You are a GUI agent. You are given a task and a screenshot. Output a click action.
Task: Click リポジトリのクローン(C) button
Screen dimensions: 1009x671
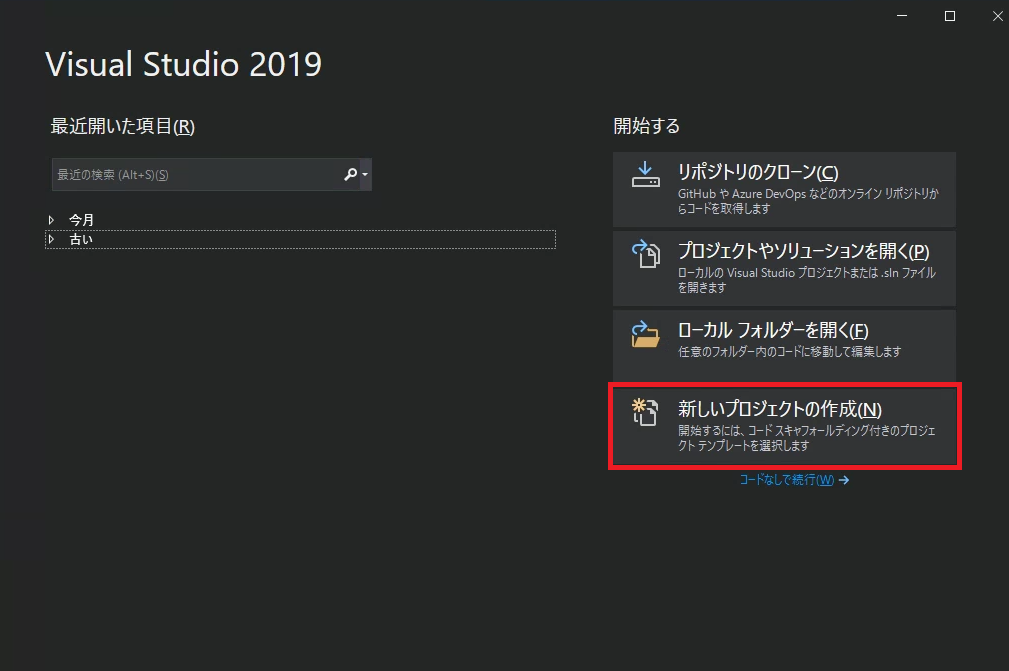point(784,189)
